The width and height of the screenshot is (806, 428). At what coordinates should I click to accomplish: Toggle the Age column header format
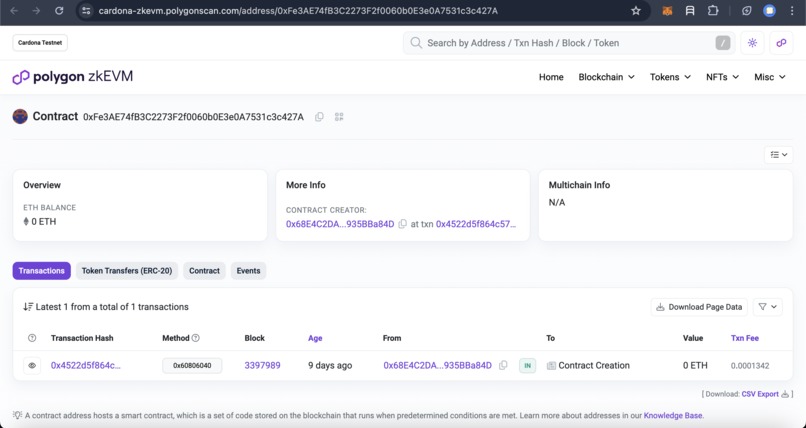coord(315,338)
